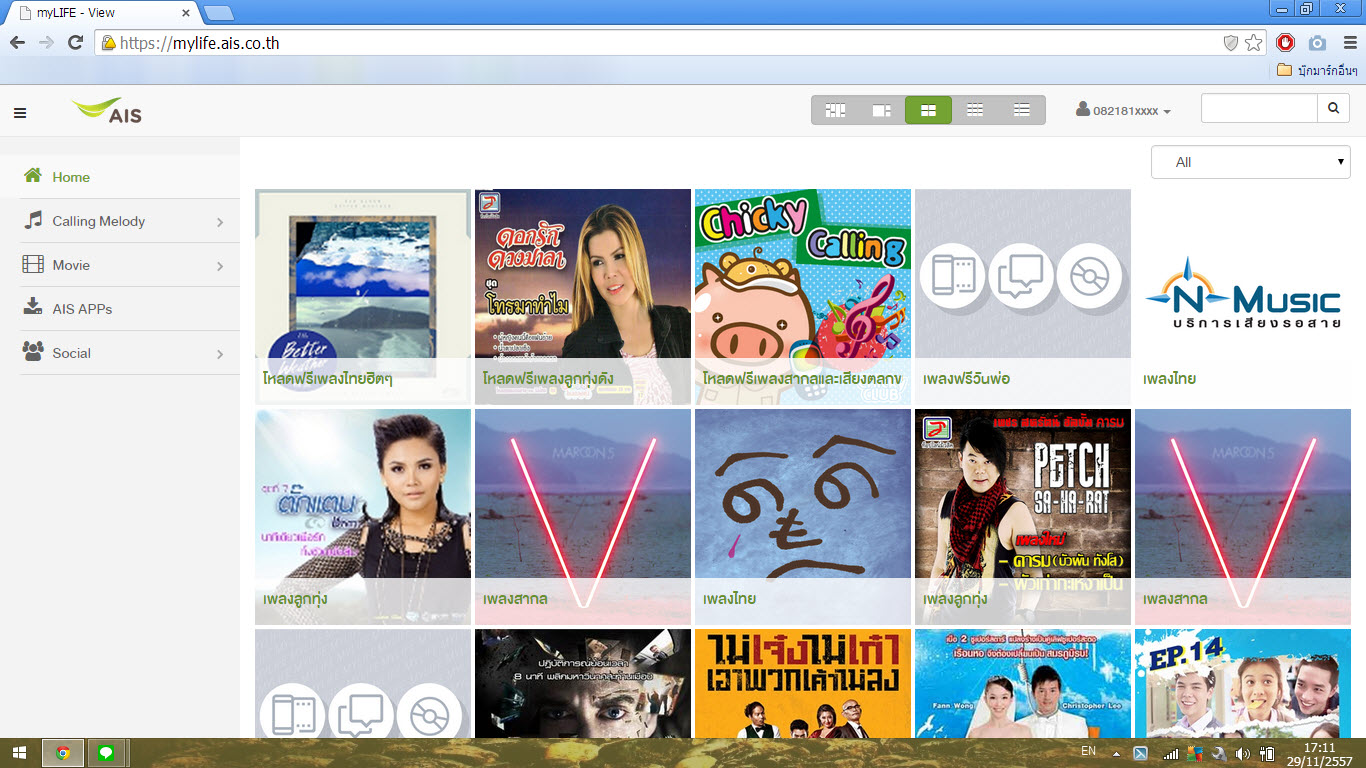Select Calling Melody in the sidebar
This screenshot has height=768, width=1366.
point(130,221)
